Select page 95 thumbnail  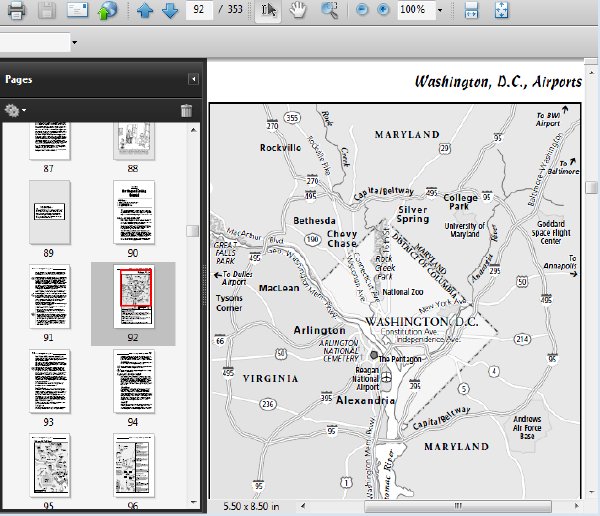click(x=50, y=465)
